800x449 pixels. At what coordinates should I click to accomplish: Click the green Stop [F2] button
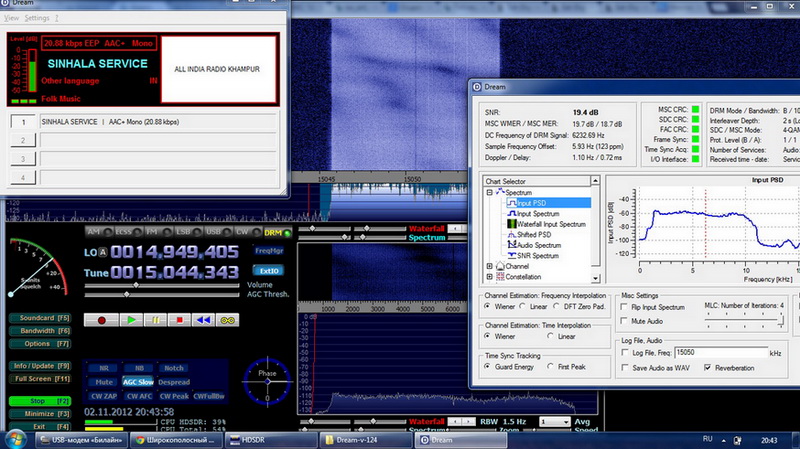tap(40, 401)
